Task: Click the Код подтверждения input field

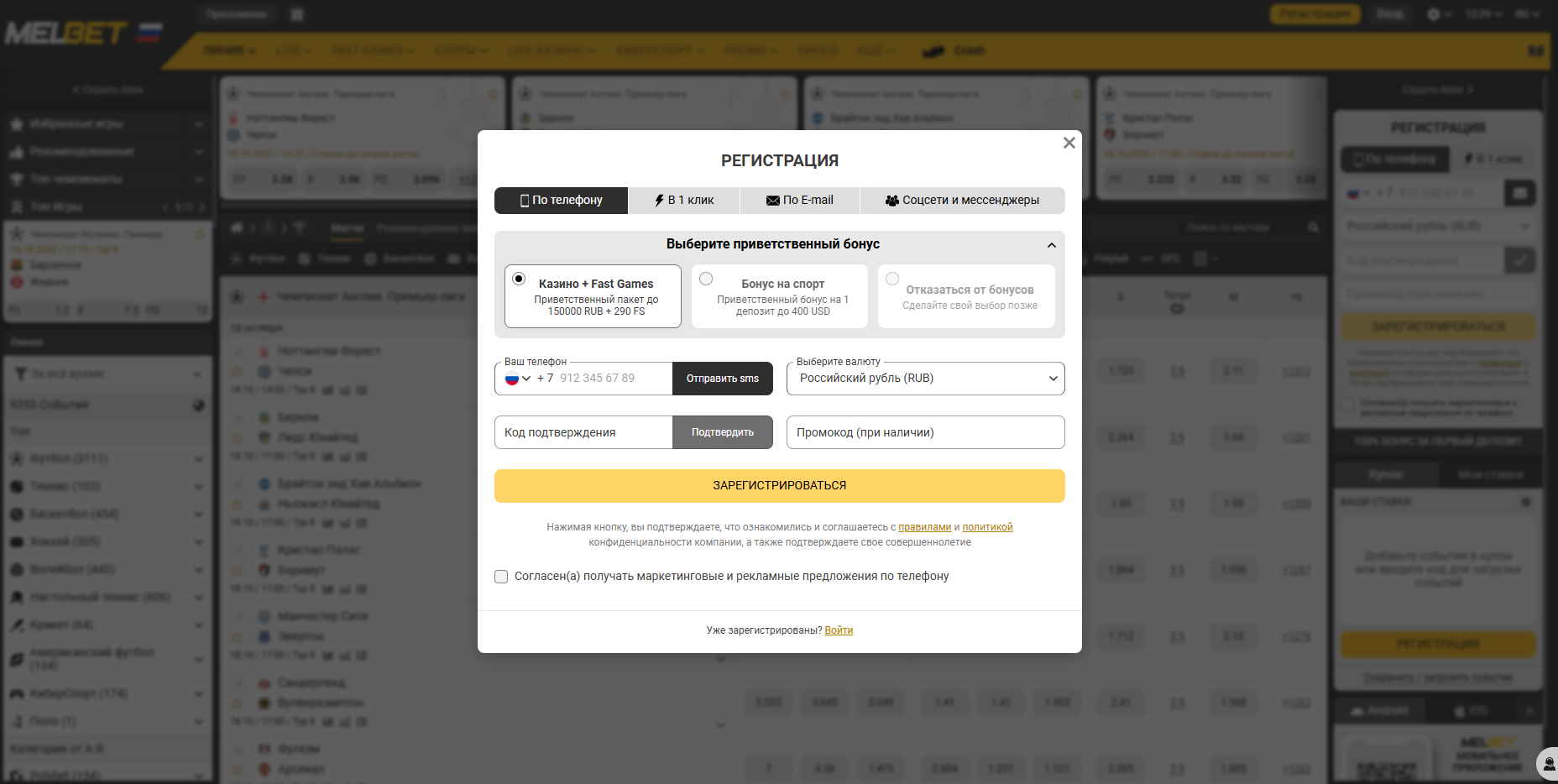Action: coord(583,432)
